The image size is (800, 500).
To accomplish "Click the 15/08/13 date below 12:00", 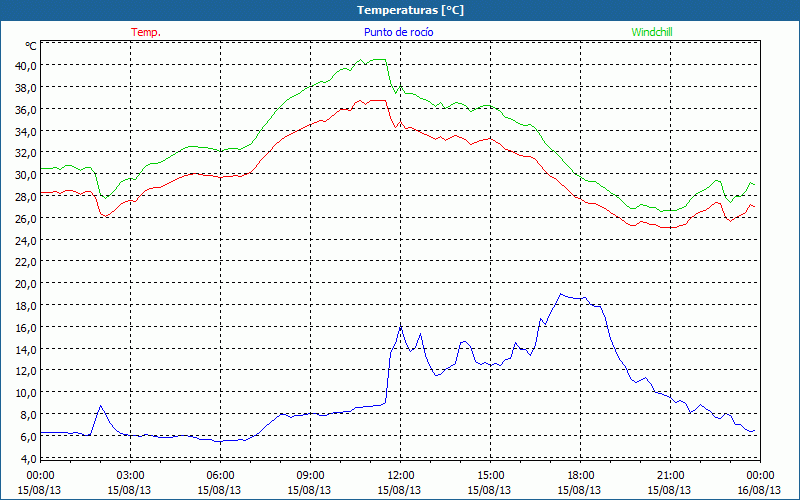I will [x=399, y=490].
